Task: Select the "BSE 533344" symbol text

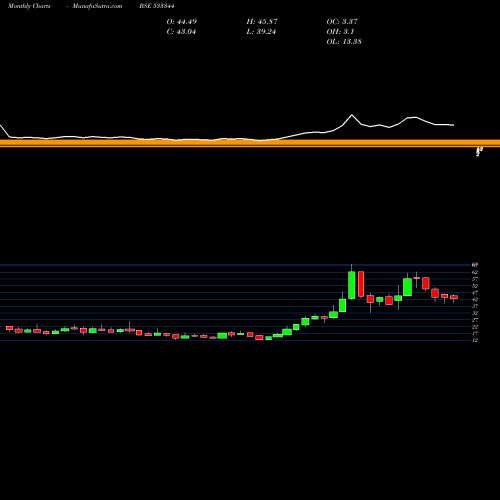Action: pyautogui.click(x=157, y=6)
